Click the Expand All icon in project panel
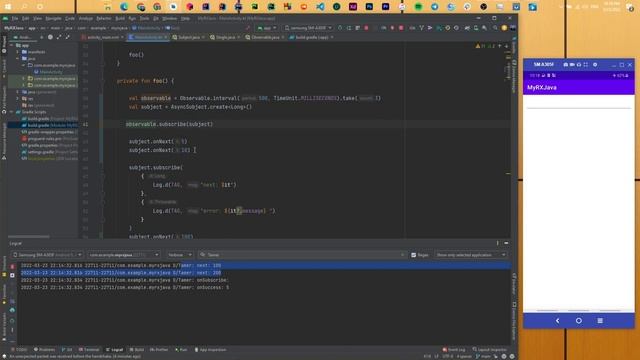The width and height of the screenshot is (640, 360). pyautogui.click(x=59, y=37)
